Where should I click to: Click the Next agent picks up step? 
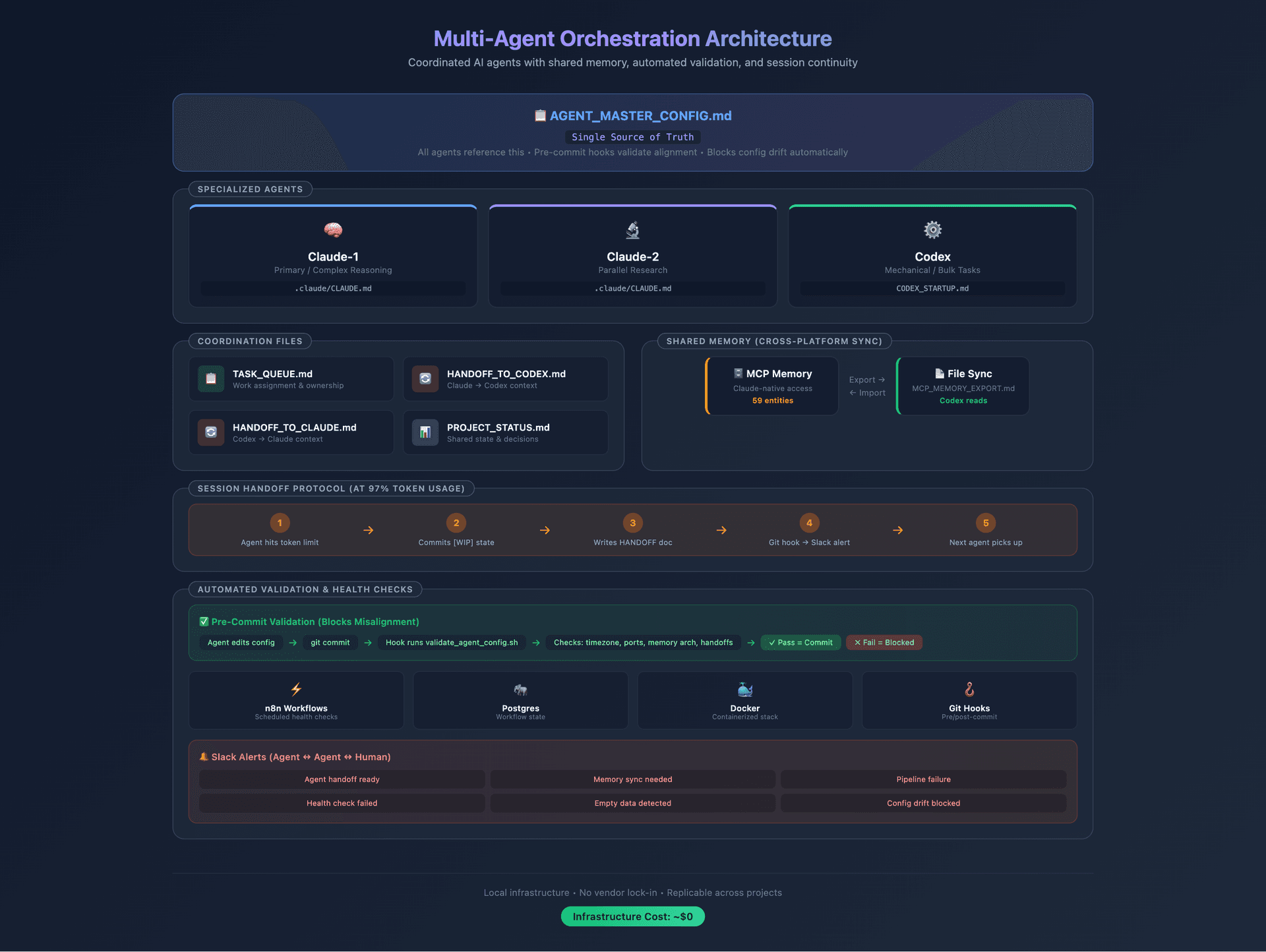click(x=986, y=530)
